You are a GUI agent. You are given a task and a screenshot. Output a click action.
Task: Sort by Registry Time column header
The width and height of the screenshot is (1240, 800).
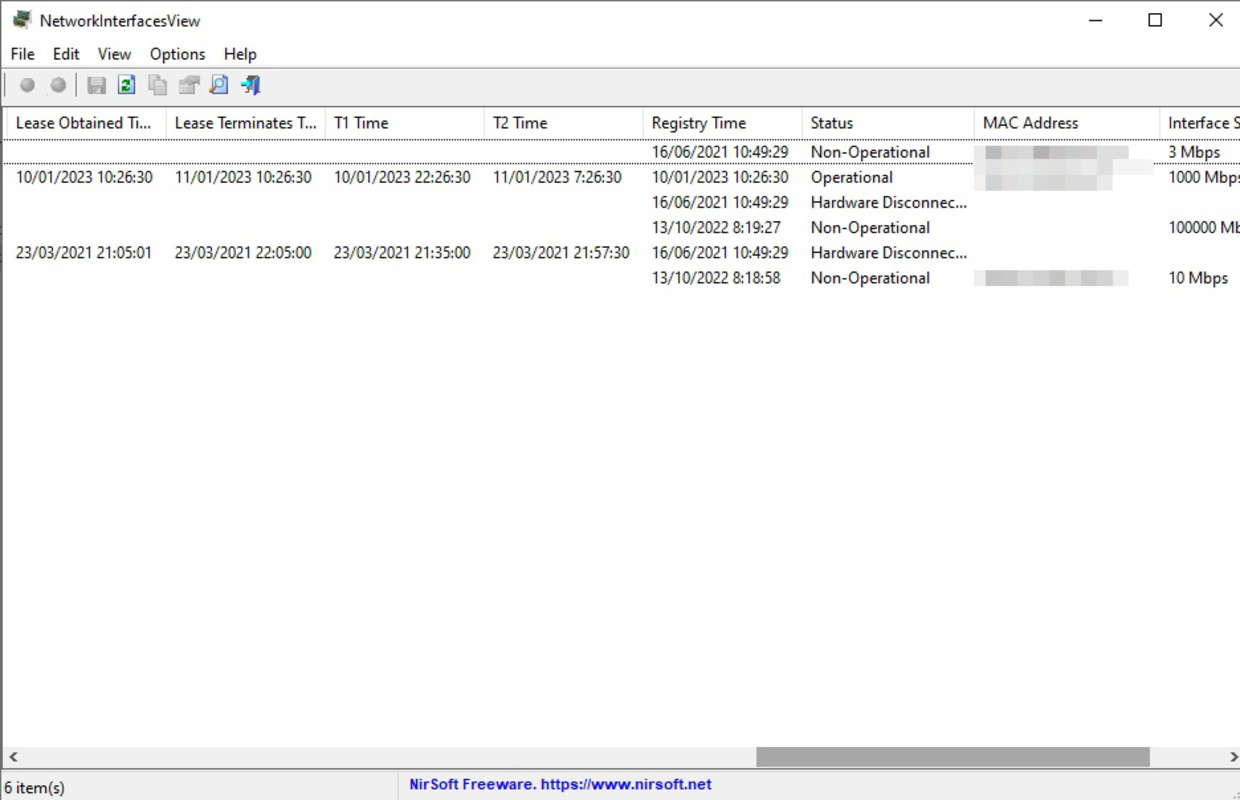tap(722, 123)
